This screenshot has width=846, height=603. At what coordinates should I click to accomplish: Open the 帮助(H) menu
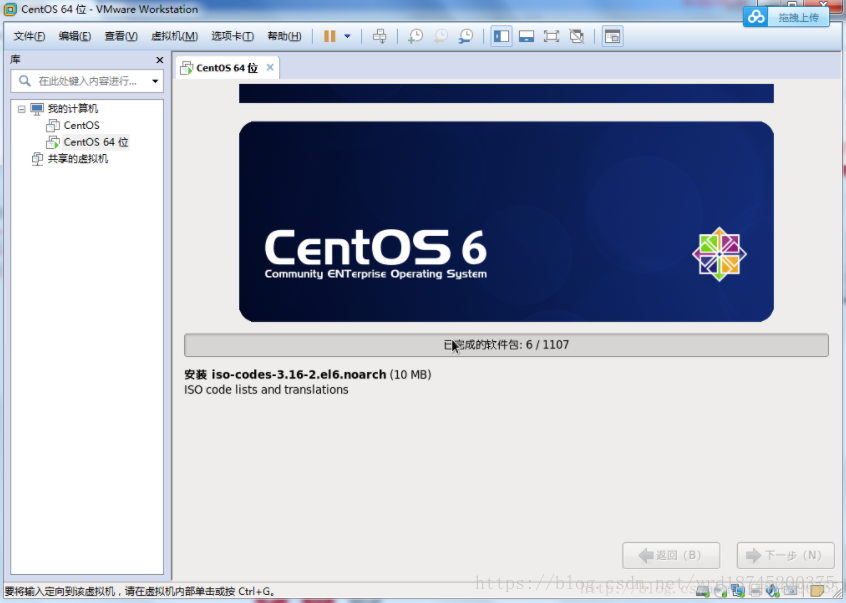pyautogui.click(x=284, y=36)
